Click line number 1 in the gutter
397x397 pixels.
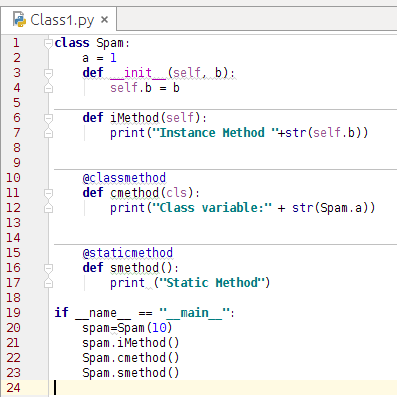(16, 43)
